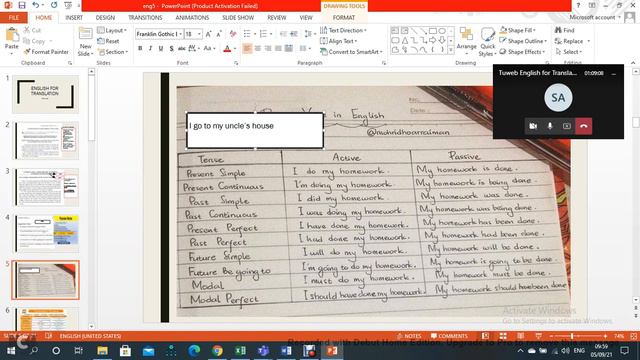Save the presentation from quick access toolbar

pos(22,5)
